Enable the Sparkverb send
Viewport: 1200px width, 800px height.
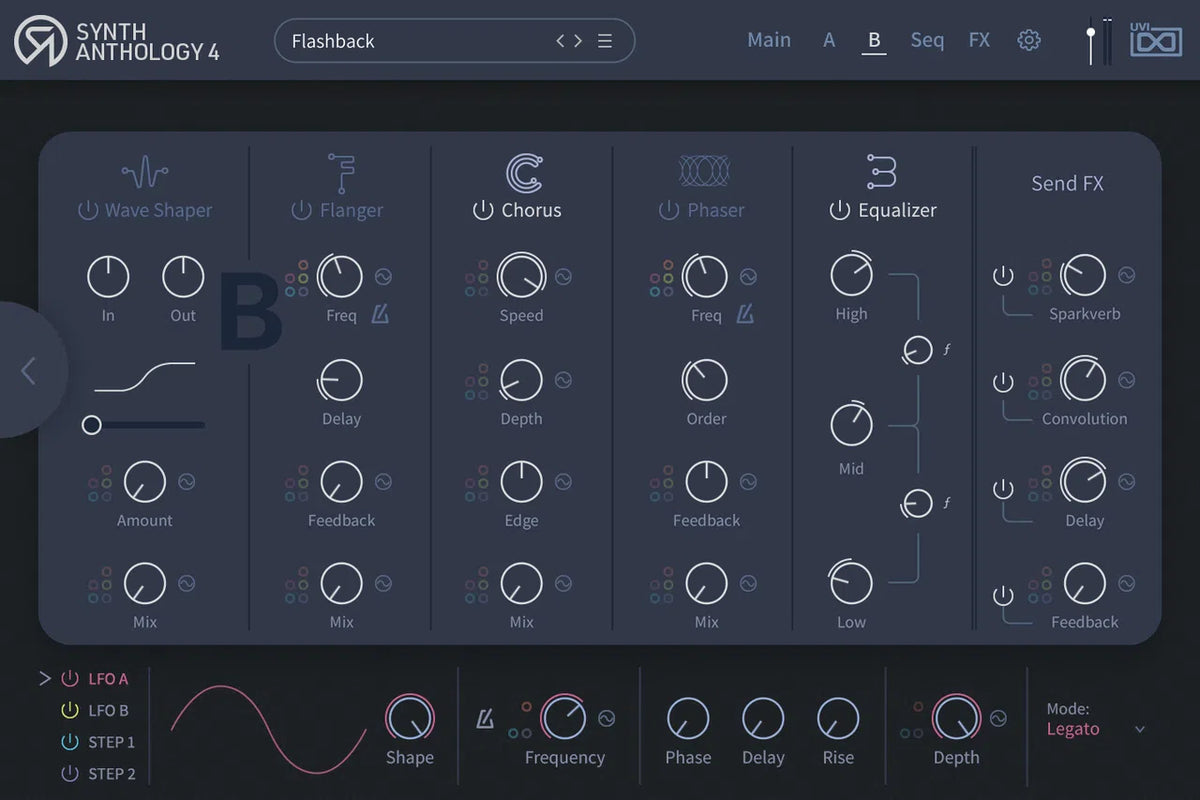coord(1003,276)
